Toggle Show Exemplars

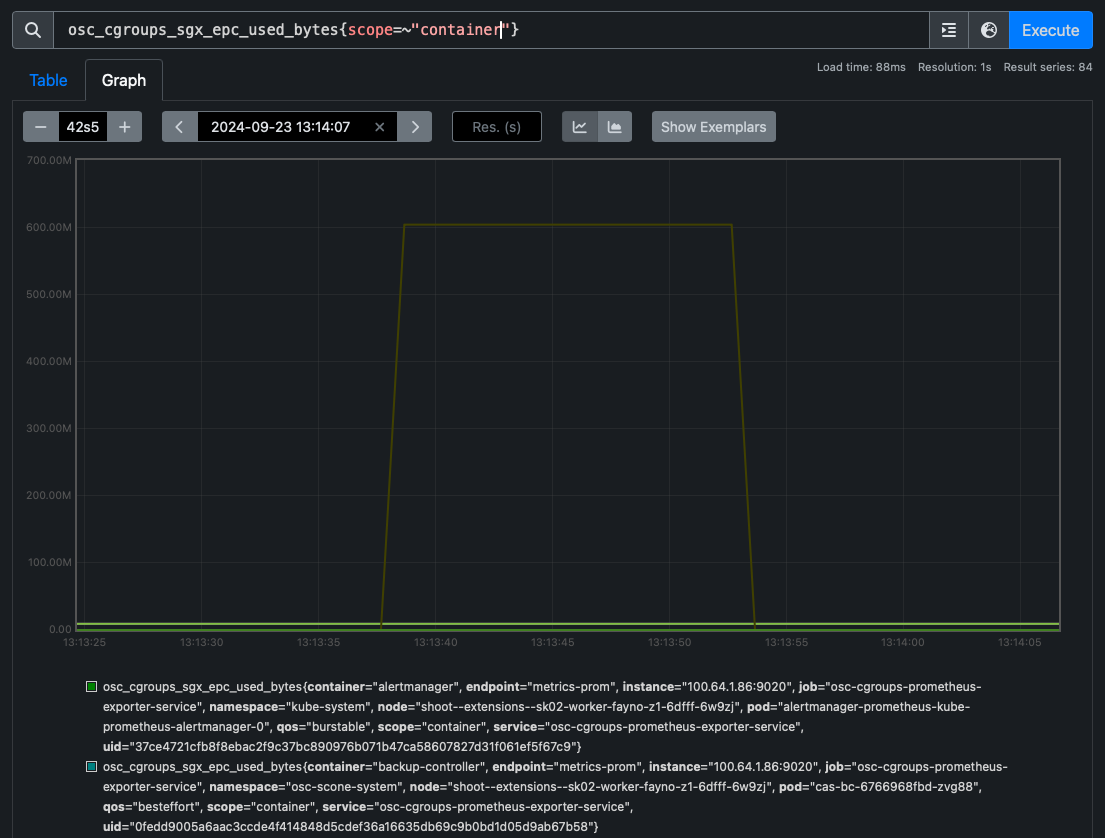point(713,127)
